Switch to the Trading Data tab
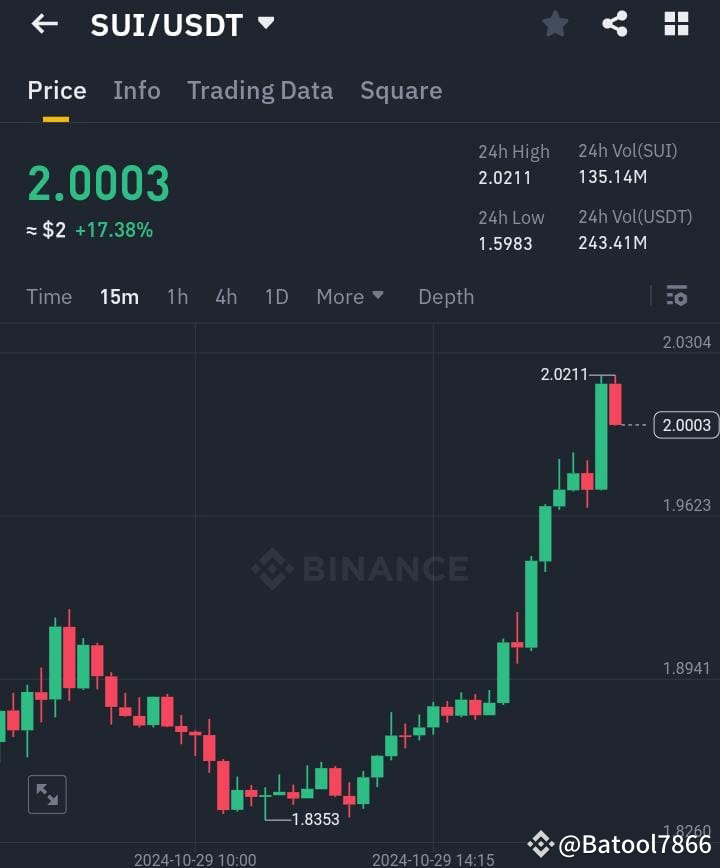The image size is (720, 868). 260,90
